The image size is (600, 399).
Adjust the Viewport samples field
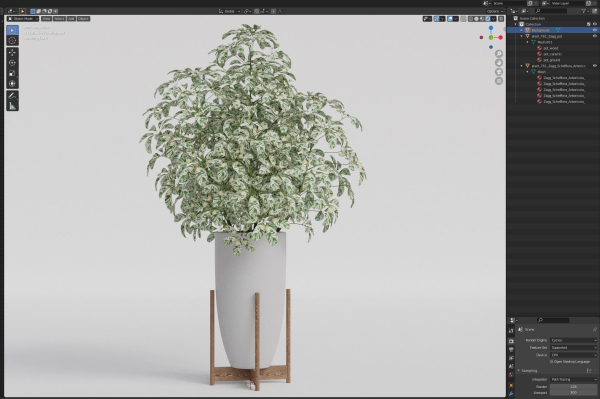574,392
